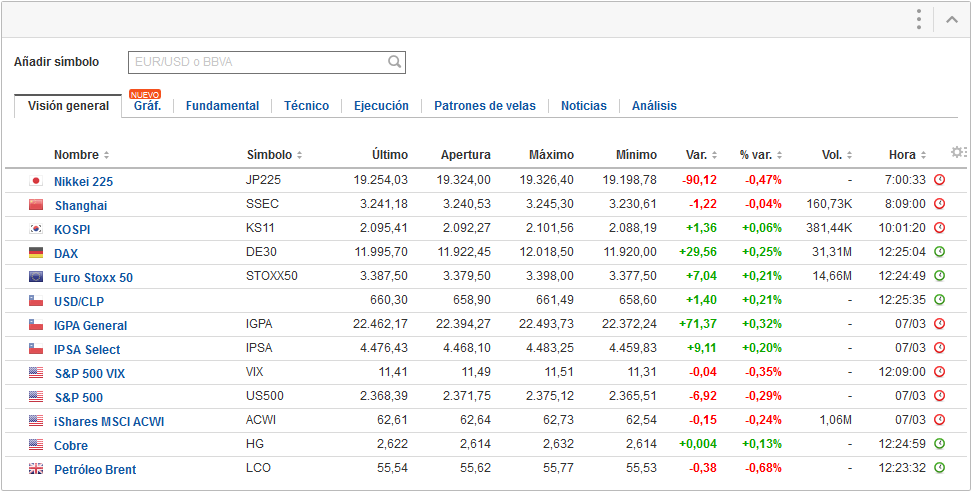Click the UK flag beside Petróleo Brent
The width and height of the screenshot is (971, 491).
[x=37, y=469]
